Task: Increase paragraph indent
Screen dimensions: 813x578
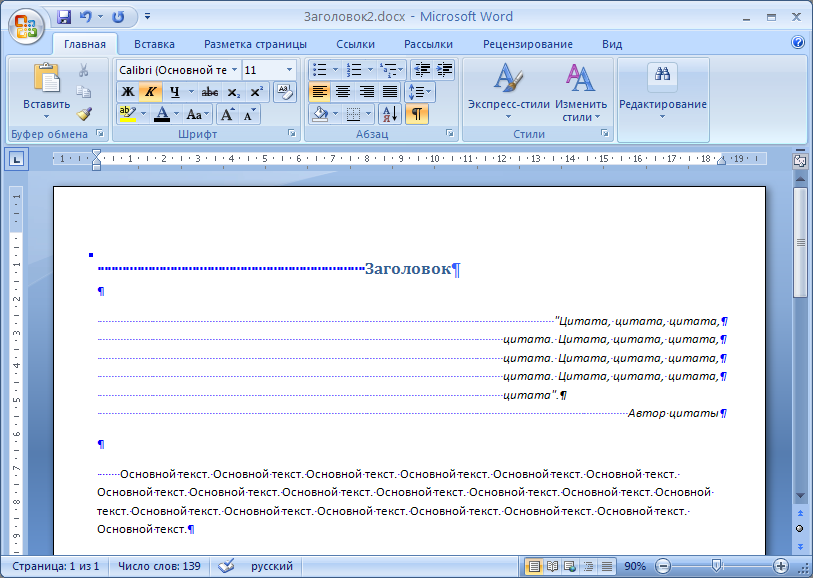Action: pos(444,70)
